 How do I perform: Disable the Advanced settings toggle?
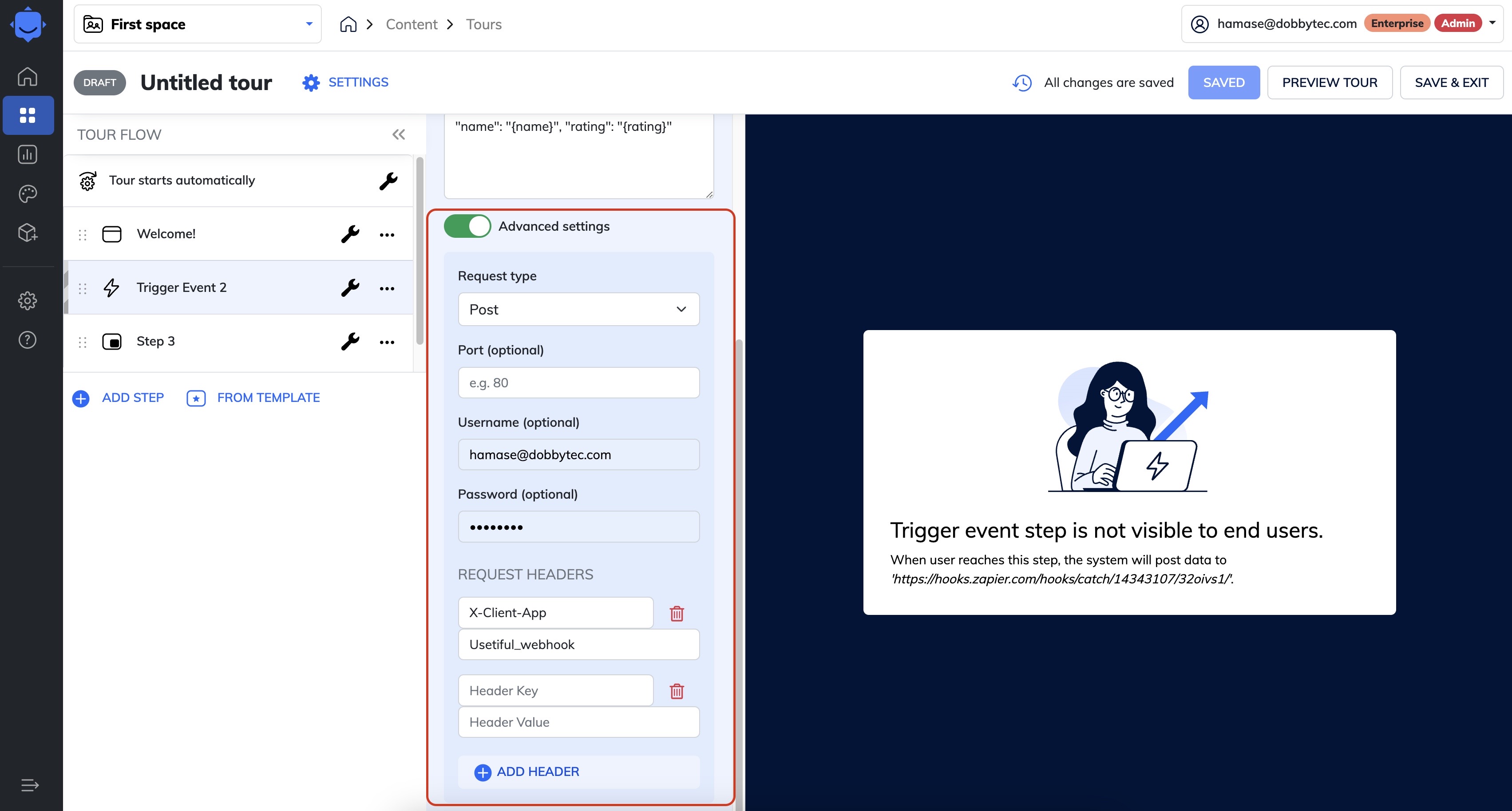click(467, 226)
